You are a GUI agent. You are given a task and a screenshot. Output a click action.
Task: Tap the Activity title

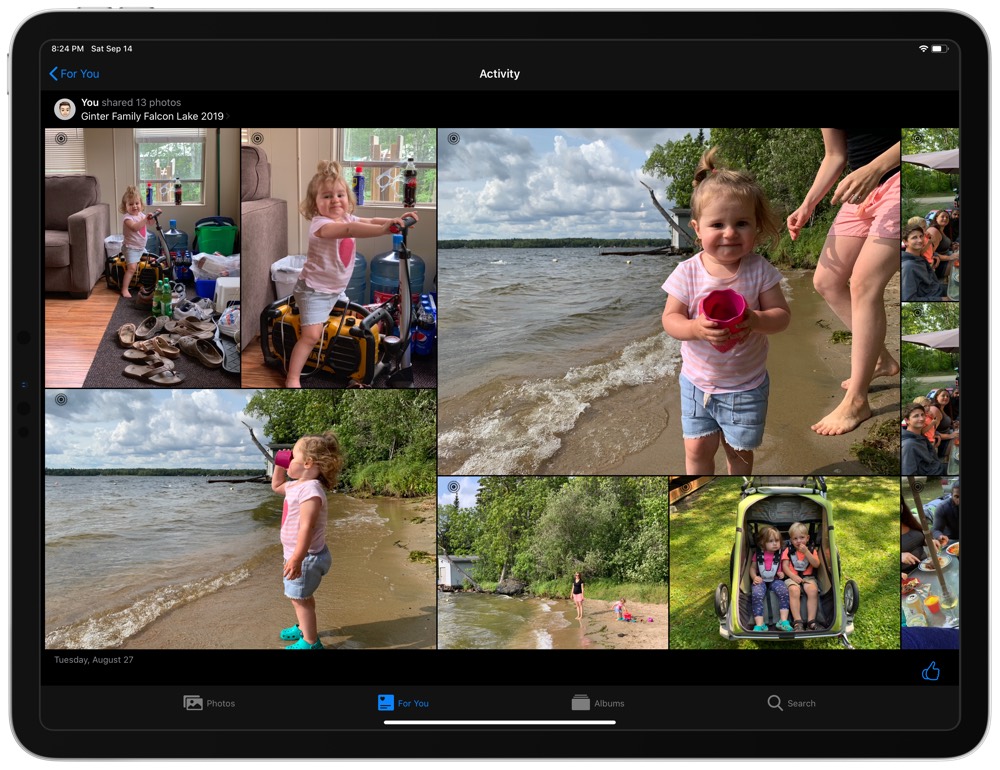(x=499, y=74)
